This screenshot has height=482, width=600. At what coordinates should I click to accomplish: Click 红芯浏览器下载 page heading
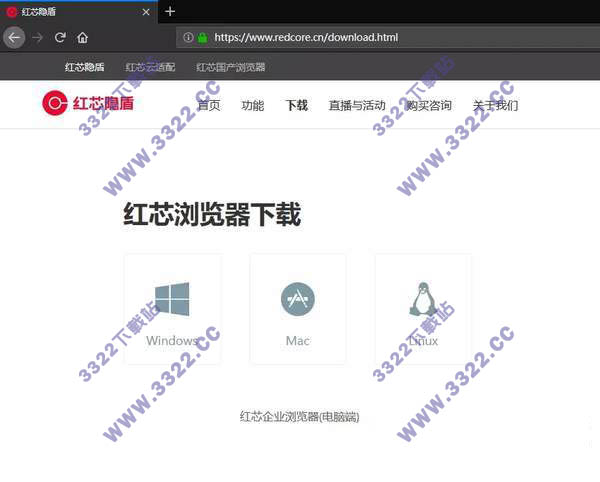(x=212, y=214)
